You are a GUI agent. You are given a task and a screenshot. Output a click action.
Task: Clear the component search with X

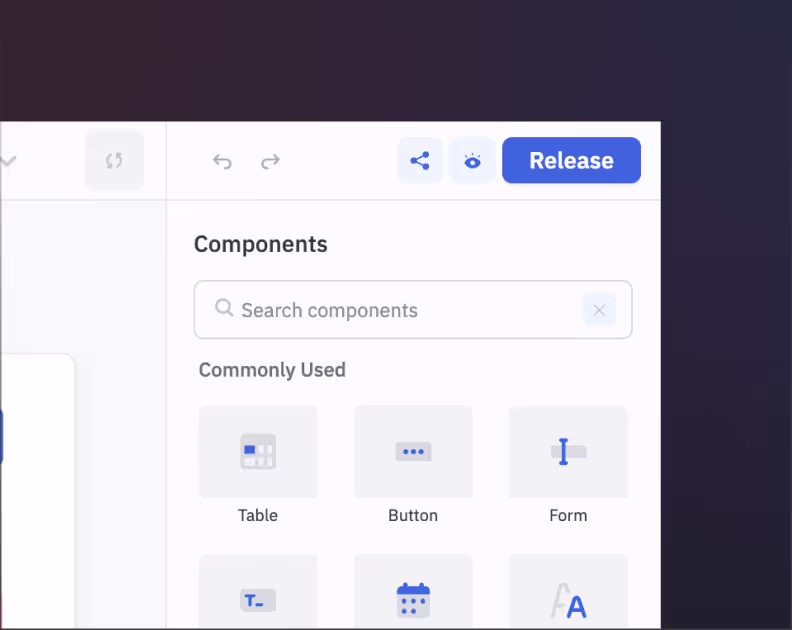(599, 310)
